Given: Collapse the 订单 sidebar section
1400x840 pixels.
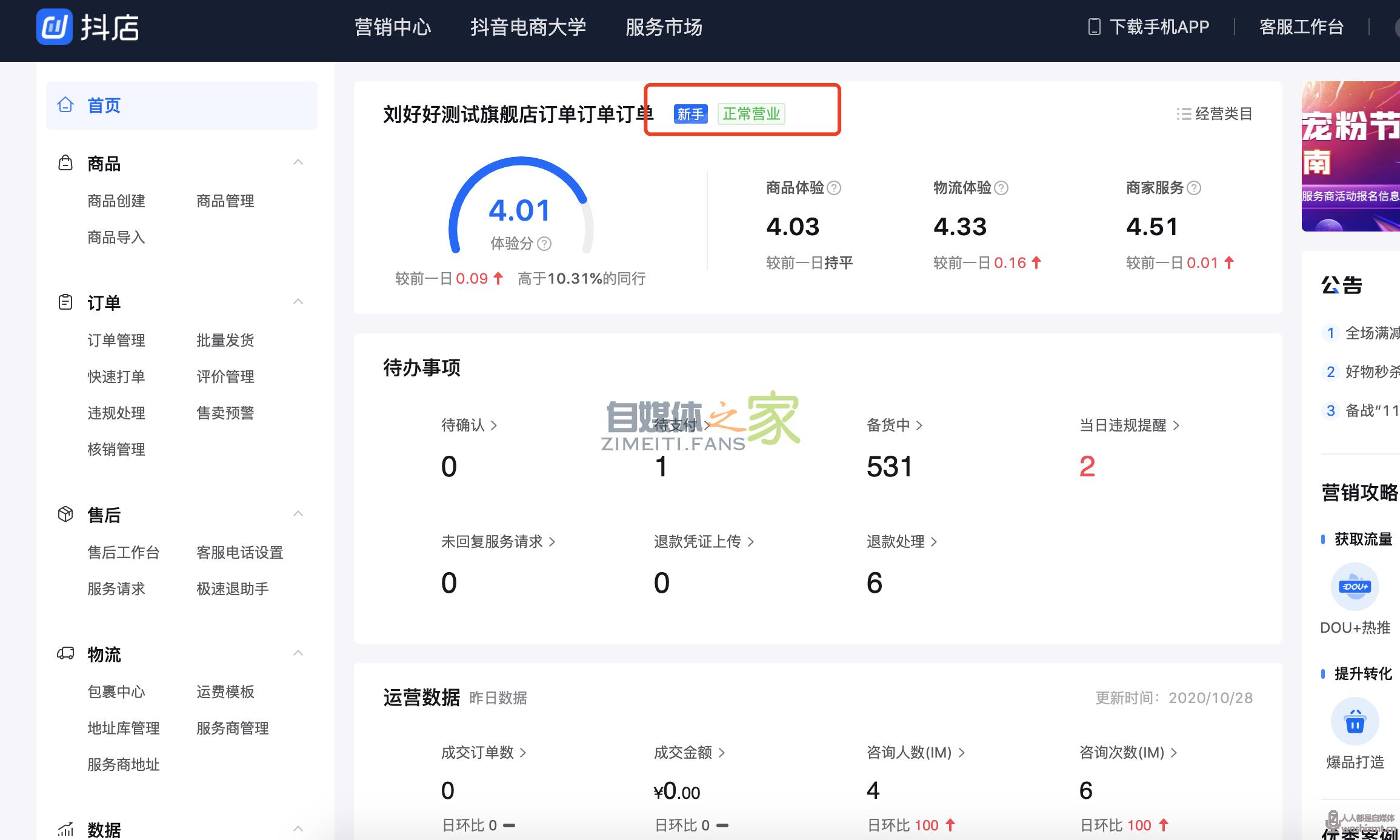Looking at the screenshot, I should click(298, 301).
